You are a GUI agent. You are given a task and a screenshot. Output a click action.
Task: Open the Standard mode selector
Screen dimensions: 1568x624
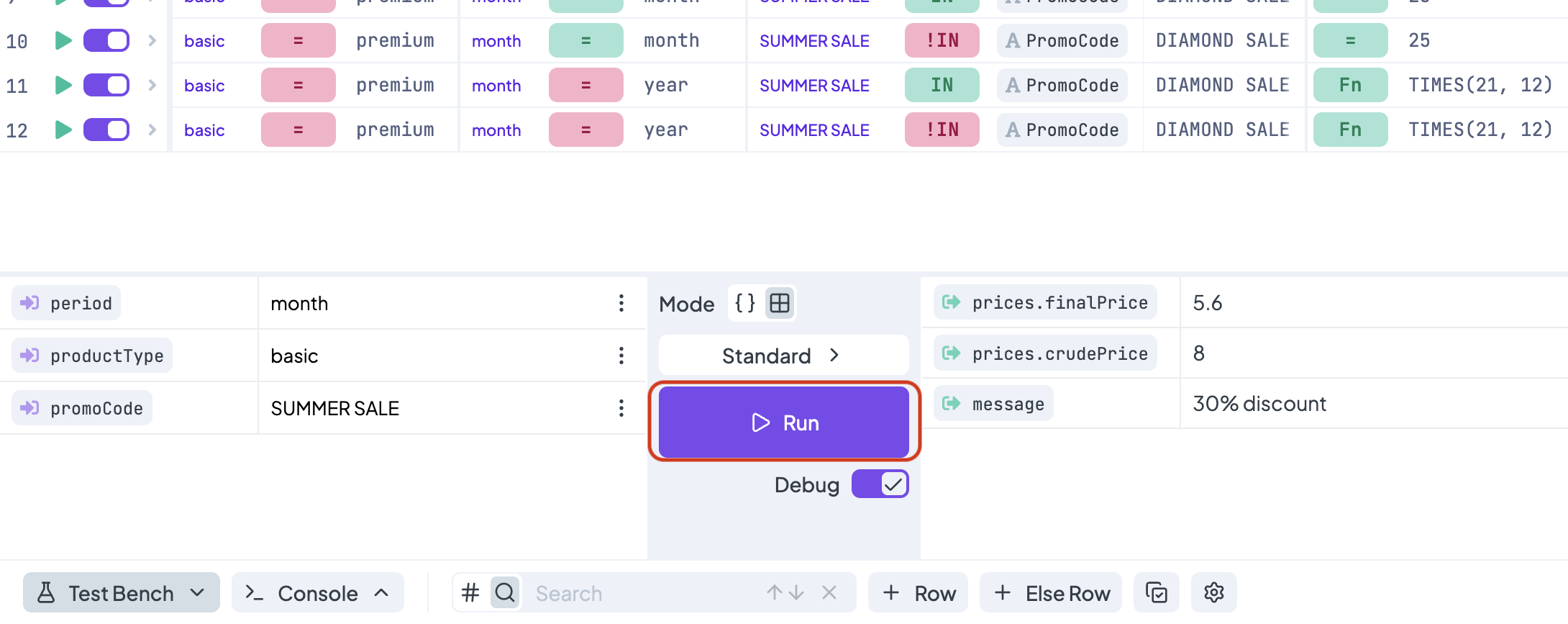pos(783,356)
